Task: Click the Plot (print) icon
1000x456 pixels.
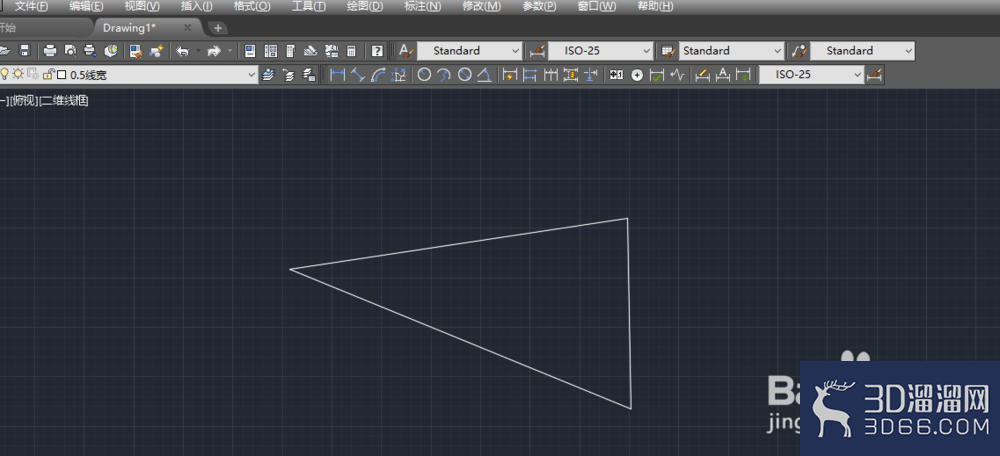Action: (50, 50)
